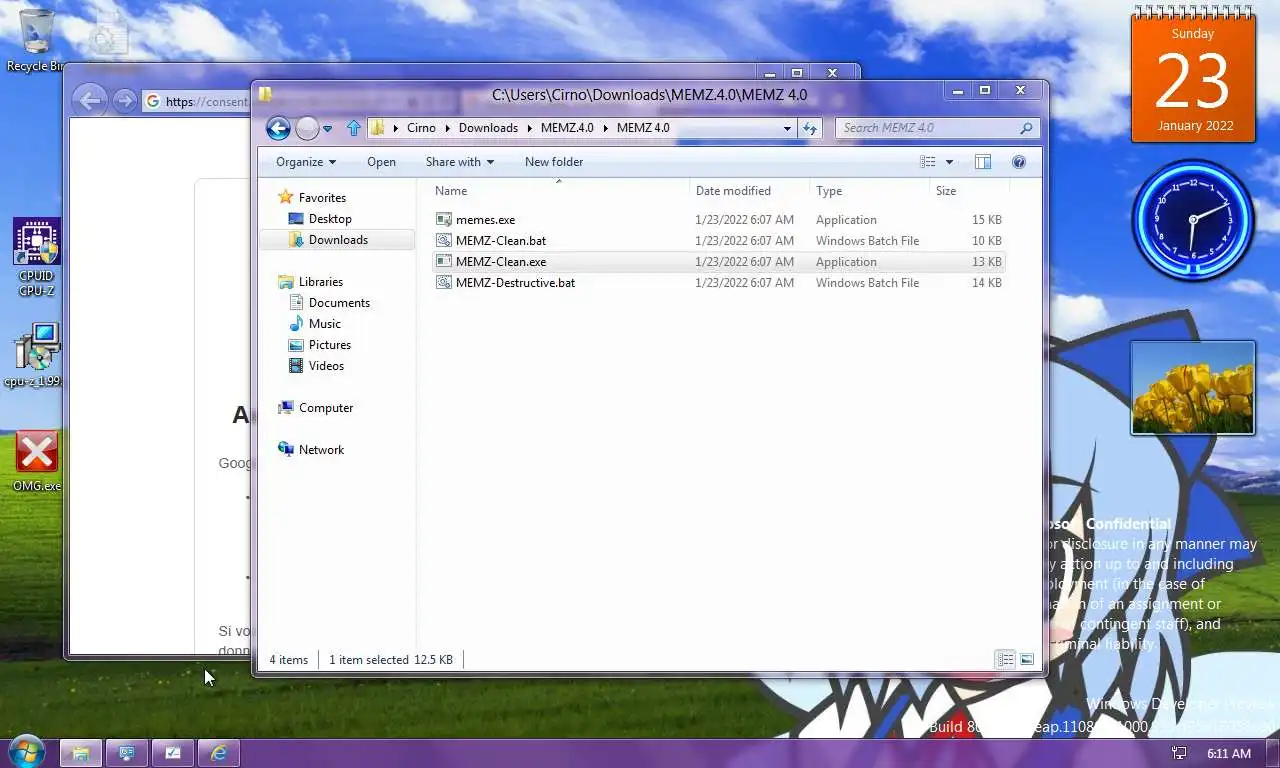Image resolution: width=1280 pixels, height=768 pixels.
Task: Open the Recycle Bin desktop icon
Action: pos(36,40)
